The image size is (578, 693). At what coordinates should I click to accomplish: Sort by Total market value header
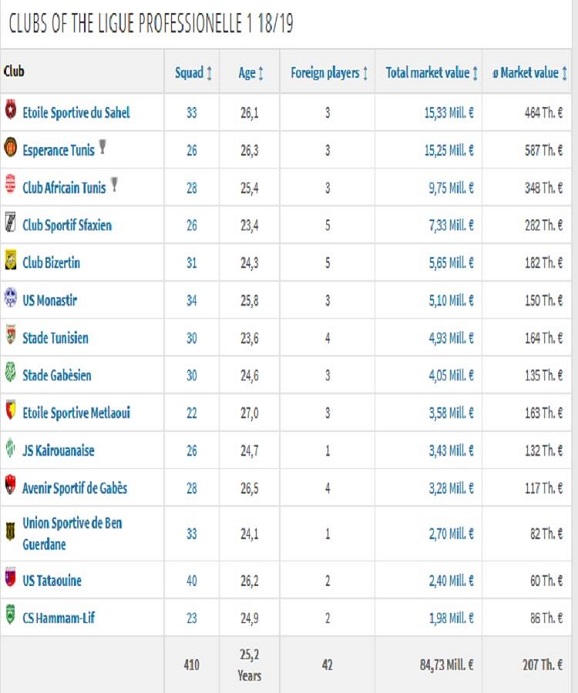coord(431,72)
